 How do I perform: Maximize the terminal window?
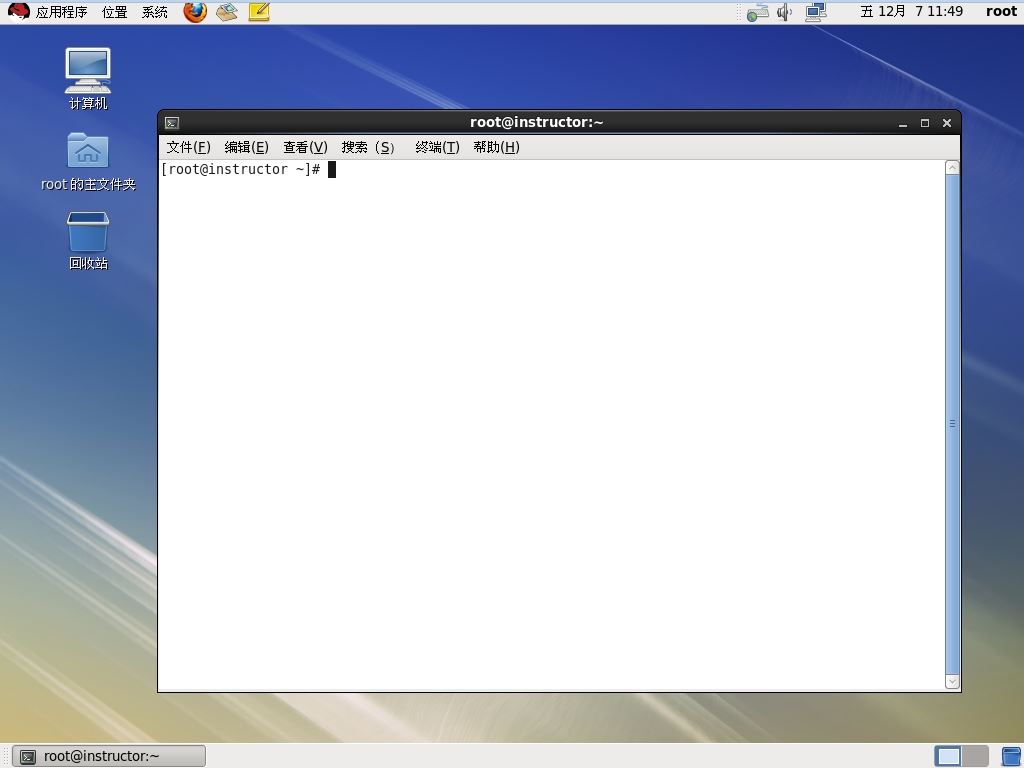pyautogui.click(x=925, y=123)
